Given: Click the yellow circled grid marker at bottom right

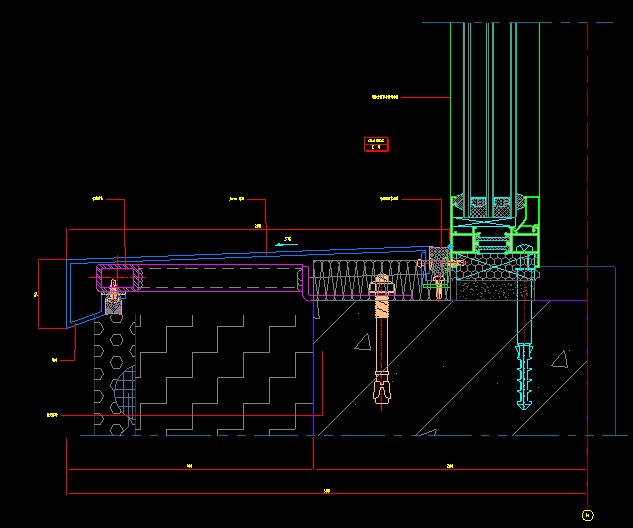Looking at the screenshot, I should [587, 515].
